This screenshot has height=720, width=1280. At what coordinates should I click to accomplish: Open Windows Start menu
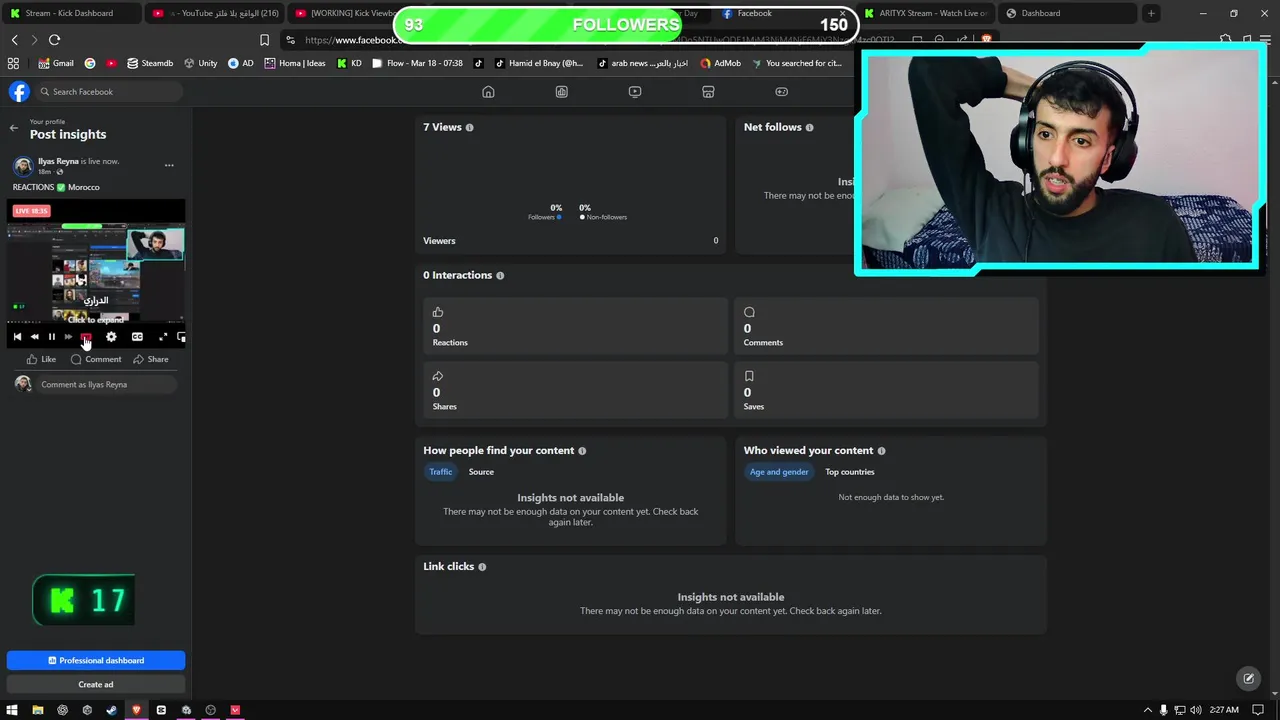click(12, 710)
